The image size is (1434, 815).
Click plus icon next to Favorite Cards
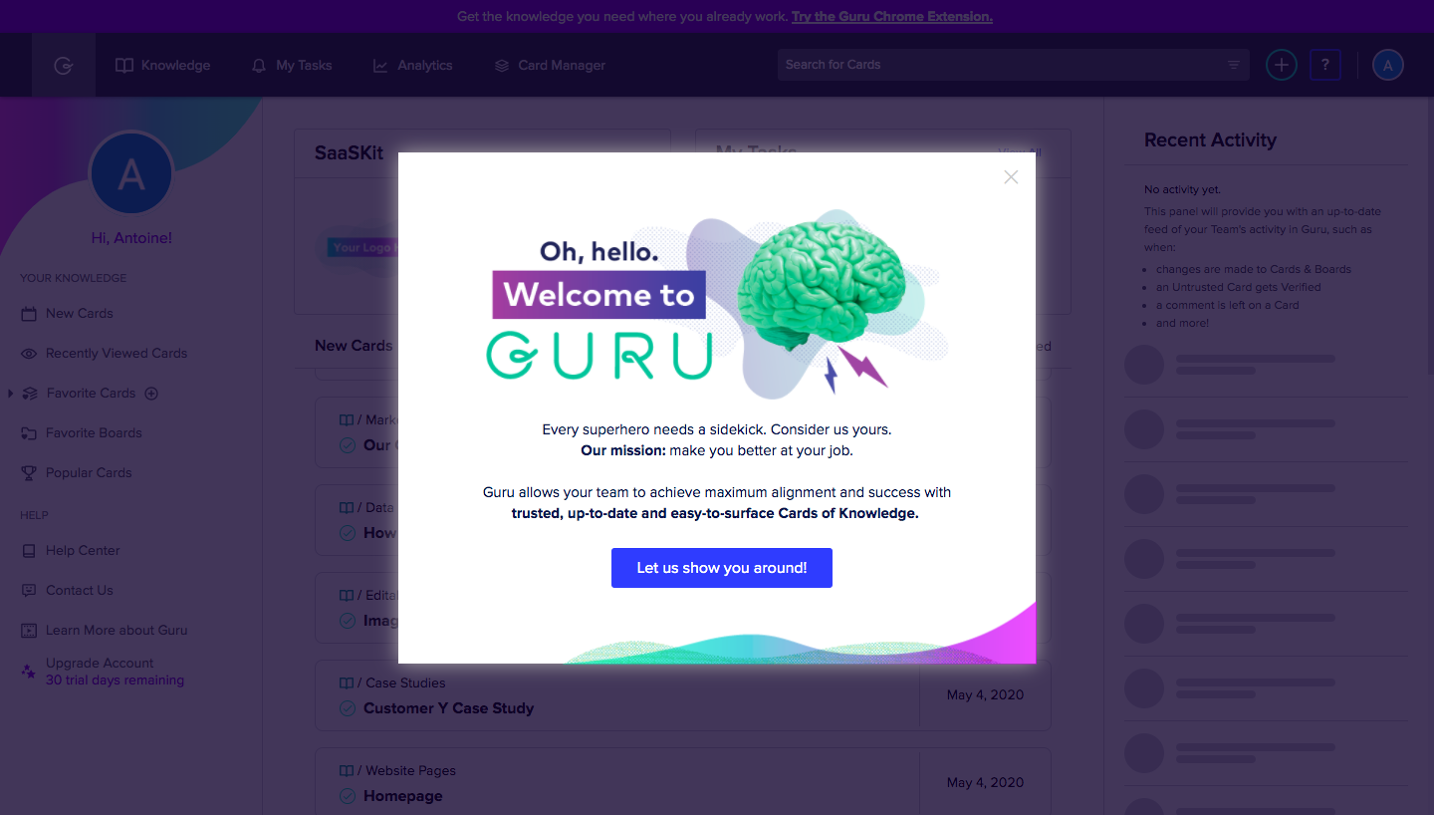(x=152, y=393)
